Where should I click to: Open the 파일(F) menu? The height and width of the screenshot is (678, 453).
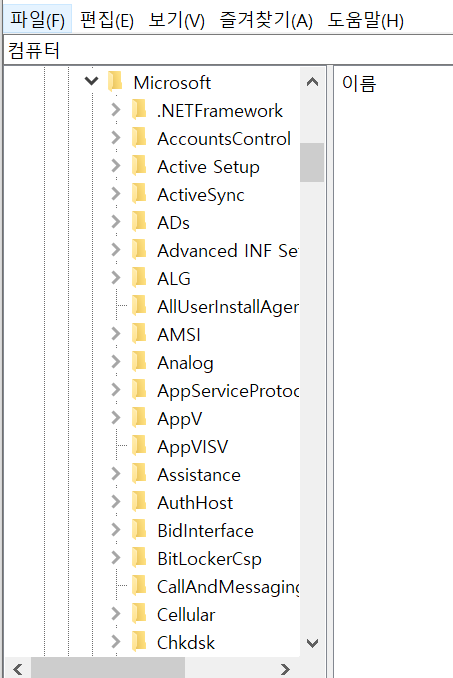(x=37, y=19)
